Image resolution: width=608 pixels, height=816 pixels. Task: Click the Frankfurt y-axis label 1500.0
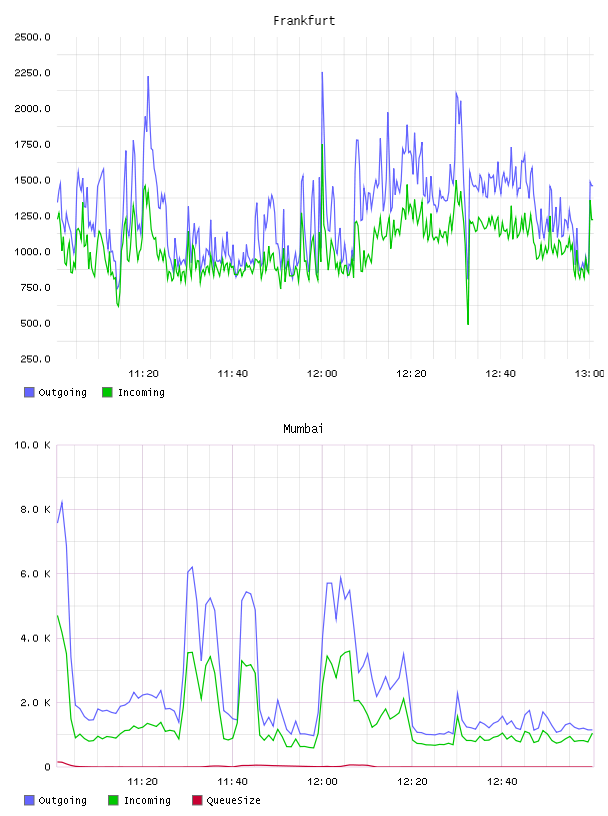click(x=32, y=181)
